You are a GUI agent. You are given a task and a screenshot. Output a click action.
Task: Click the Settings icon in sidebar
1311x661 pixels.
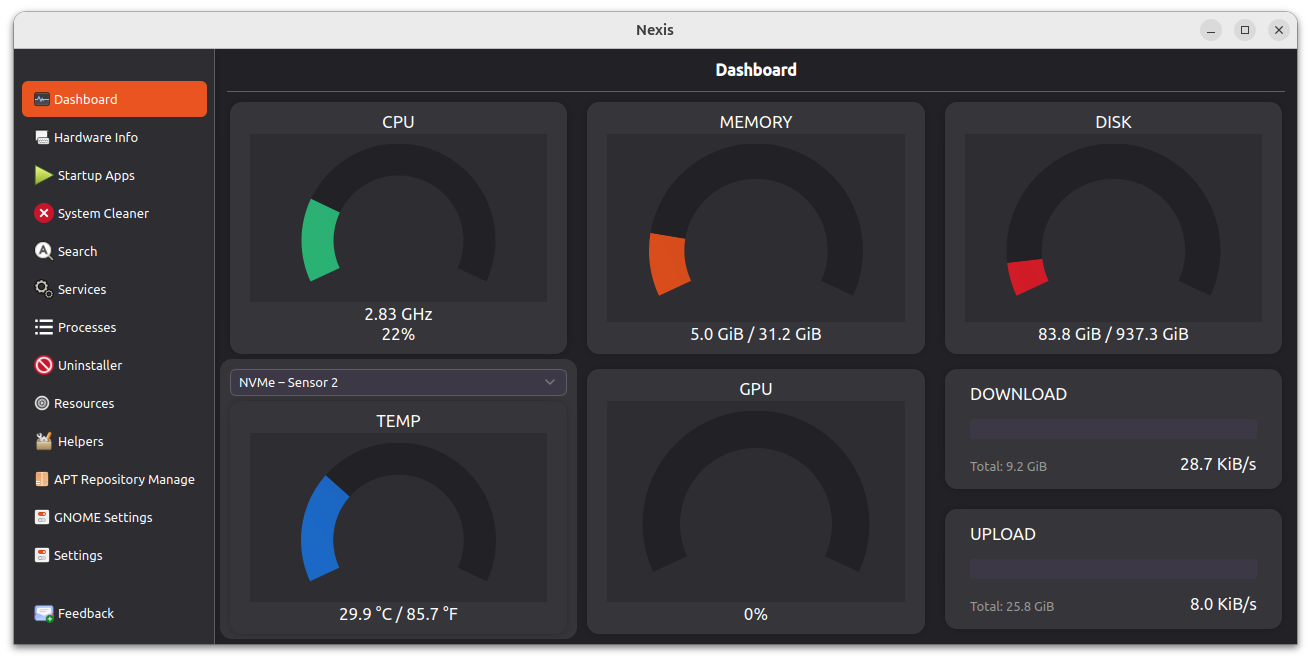click(x=42, y=555)
